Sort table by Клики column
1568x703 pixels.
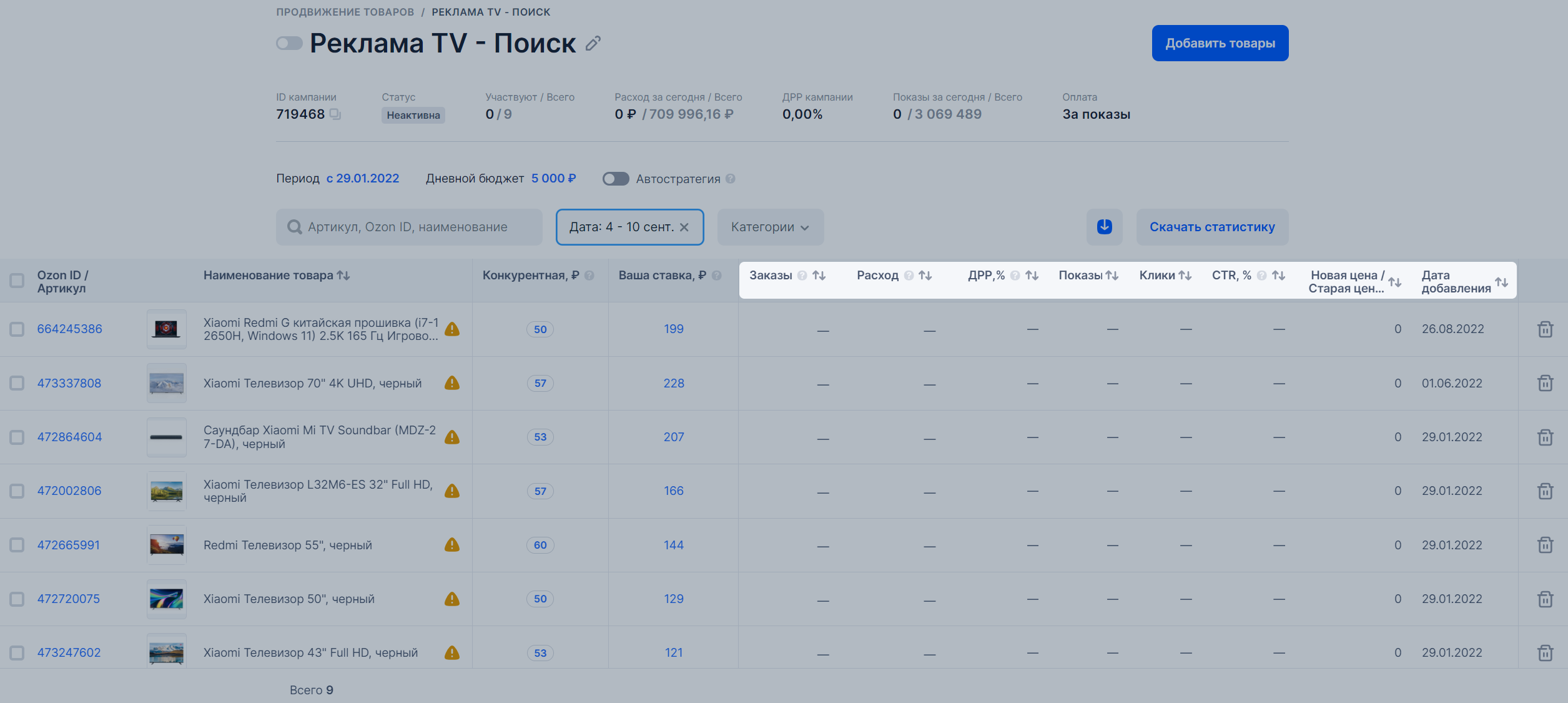tap(1185, 276)
